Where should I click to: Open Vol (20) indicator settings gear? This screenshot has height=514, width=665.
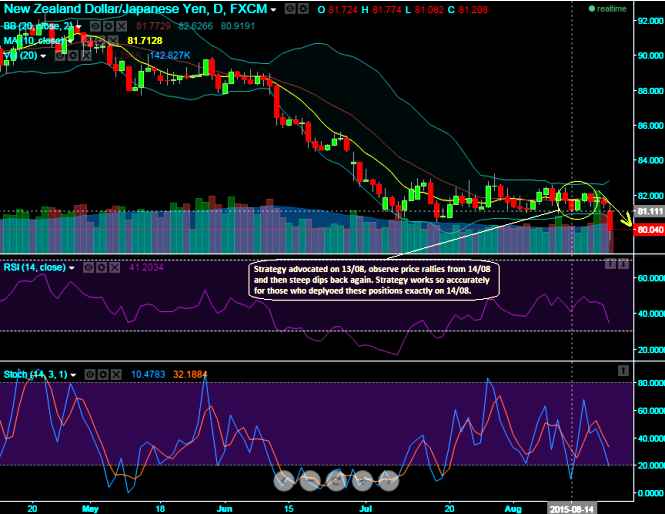73,56
